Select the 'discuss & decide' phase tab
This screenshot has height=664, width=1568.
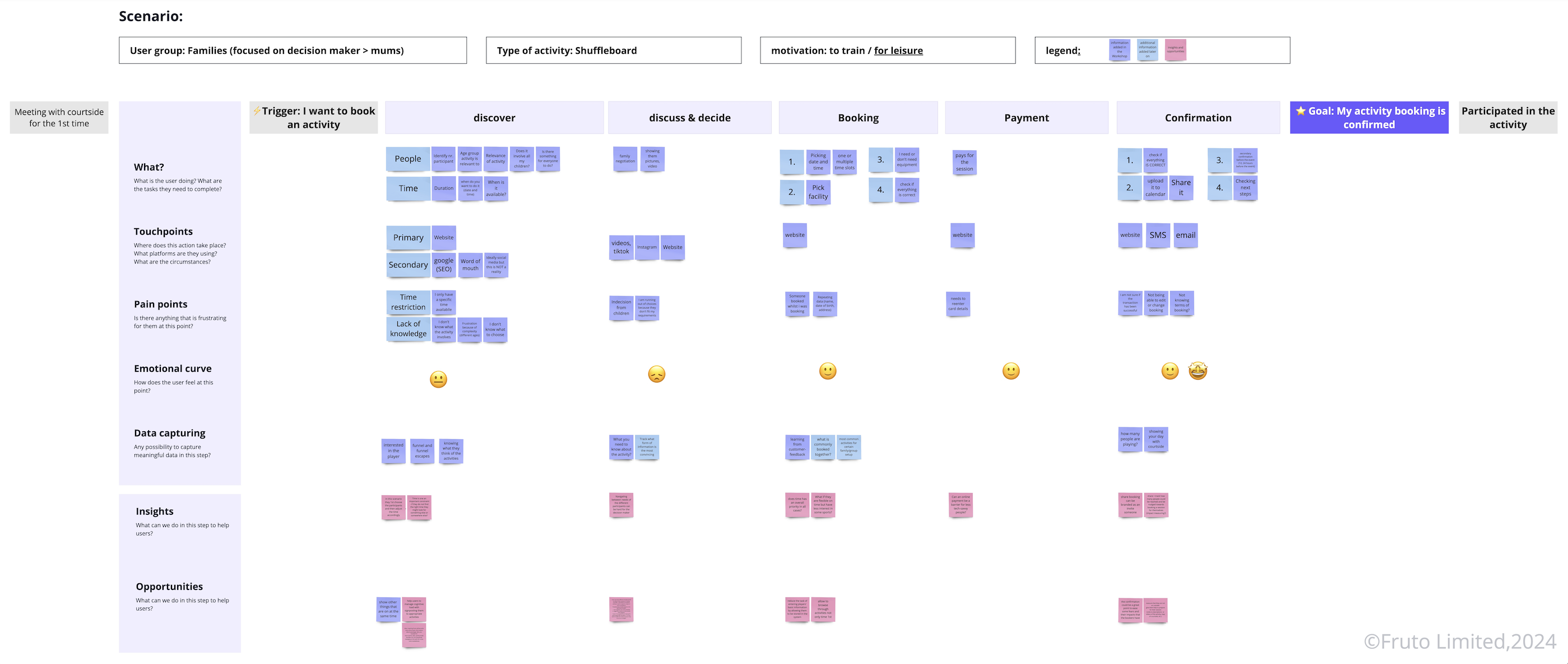point(689,117)
